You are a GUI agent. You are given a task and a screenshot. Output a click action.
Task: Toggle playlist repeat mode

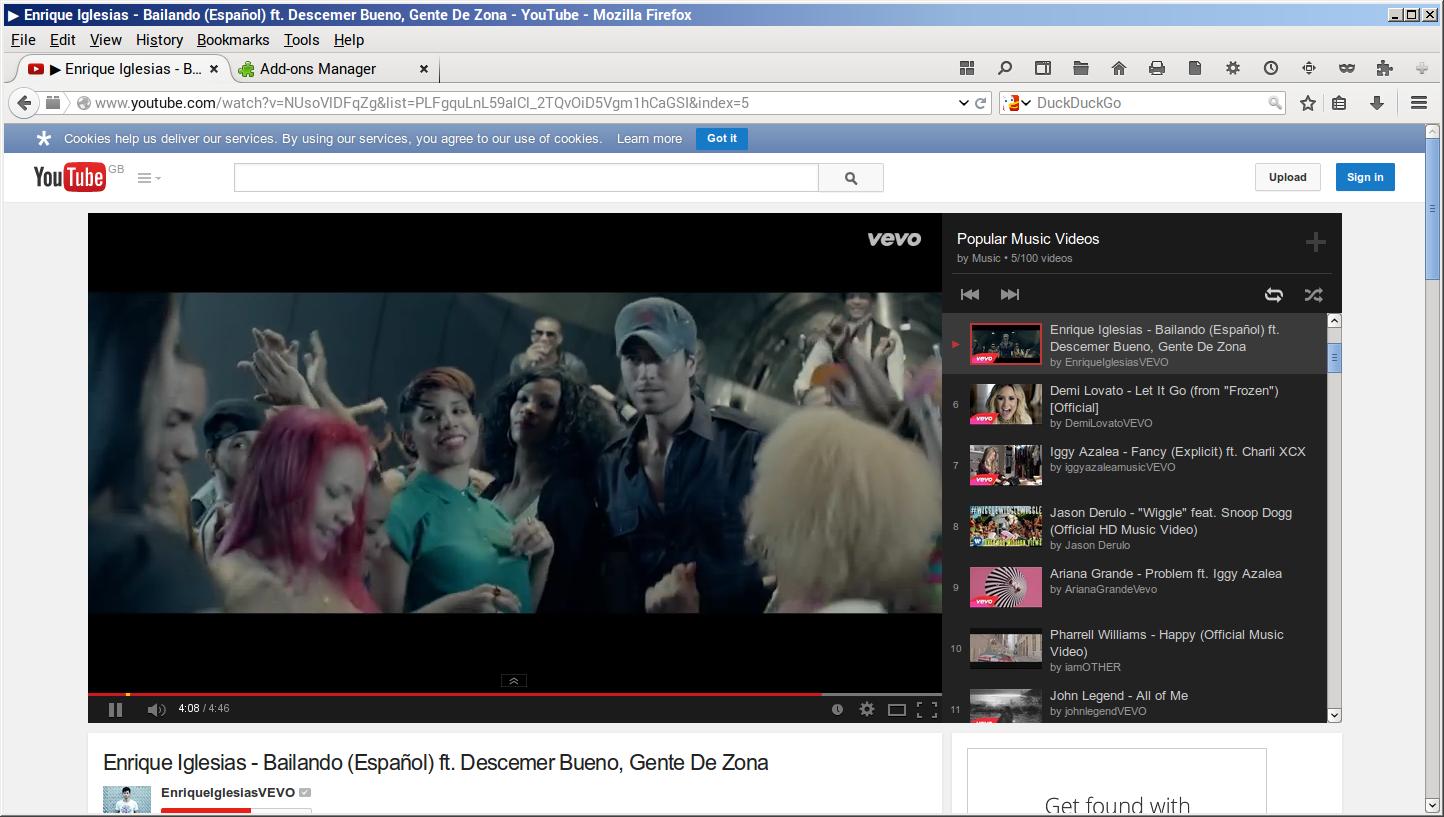coord(1273,294)
